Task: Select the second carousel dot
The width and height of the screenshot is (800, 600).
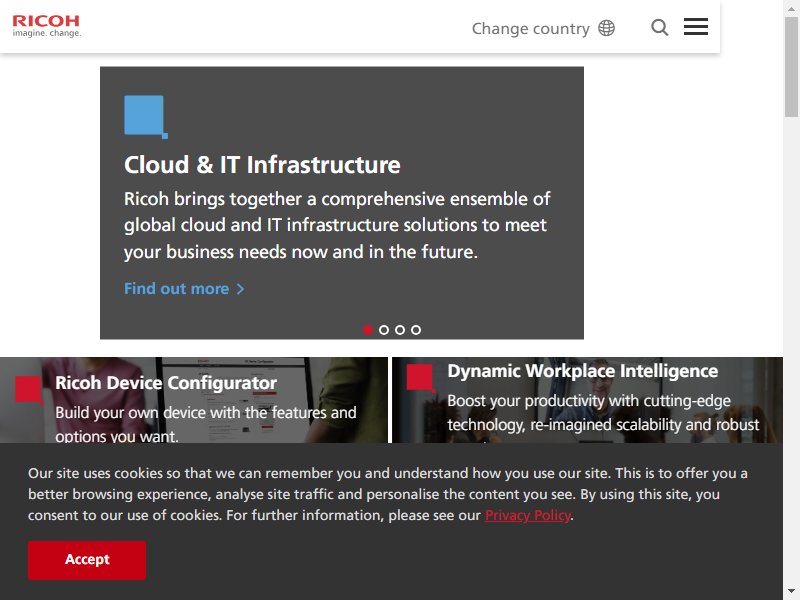Action: pos(384,330)
